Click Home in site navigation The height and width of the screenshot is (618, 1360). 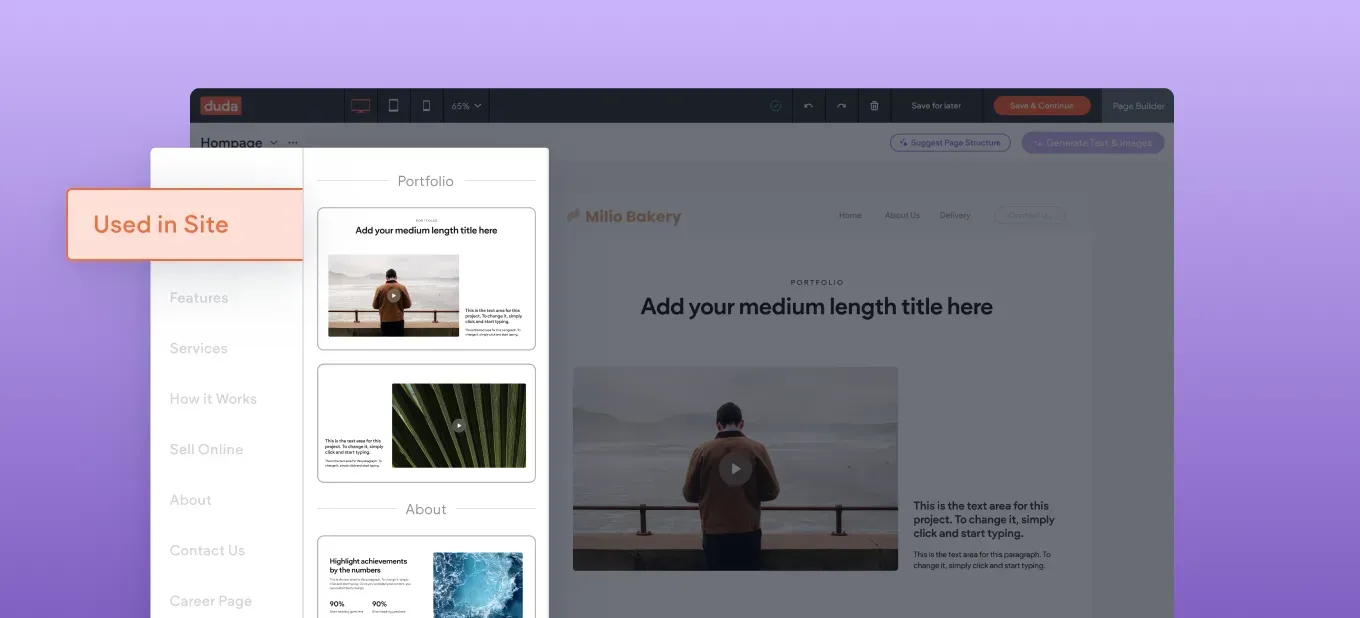[850, 215]
